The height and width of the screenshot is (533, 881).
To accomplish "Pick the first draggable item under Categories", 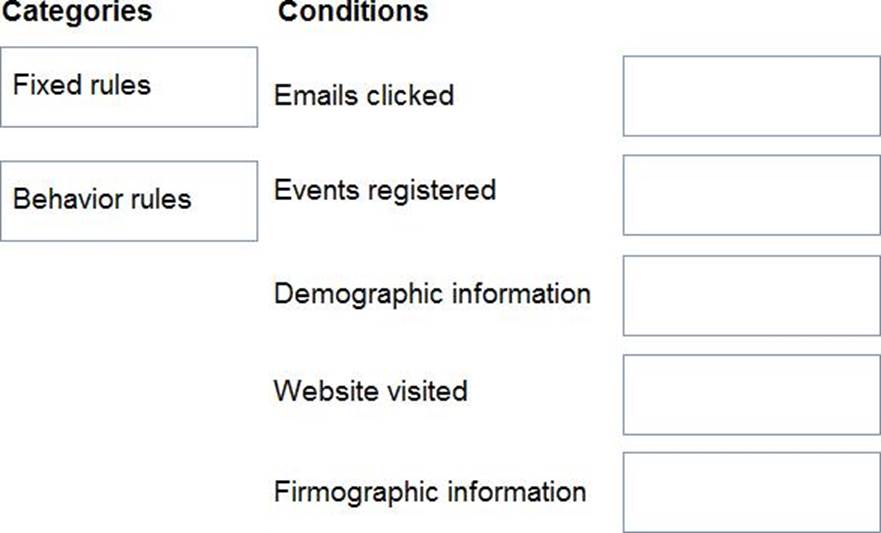I will (128, 86).
